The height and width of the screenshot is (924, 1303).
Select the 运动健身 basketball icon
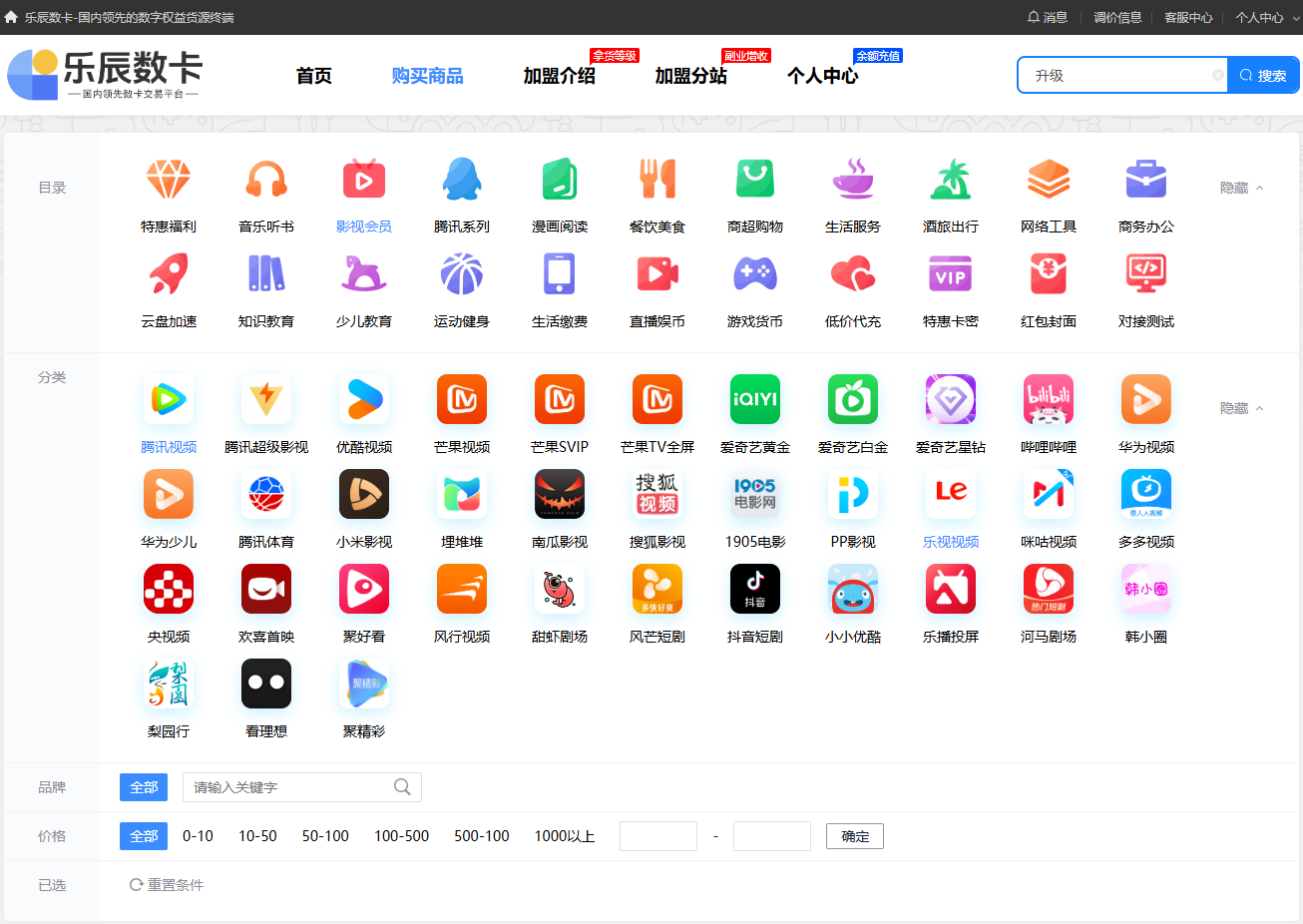point(462,273)
